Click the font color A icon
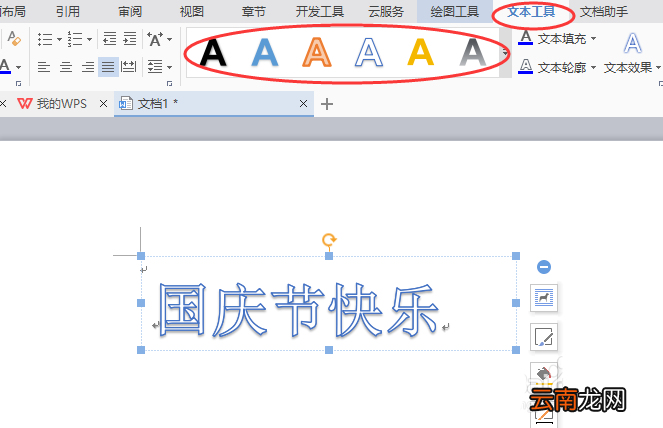Viewport: 663px width, 428px height. [x=5, y=66]
